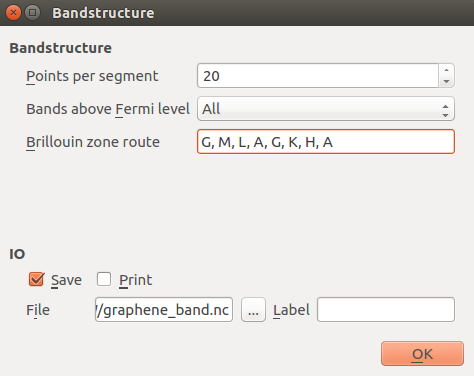Focus the Brillouin zone route text field
The height and width of the screenshot is (376, 474).
pos(326,142)
